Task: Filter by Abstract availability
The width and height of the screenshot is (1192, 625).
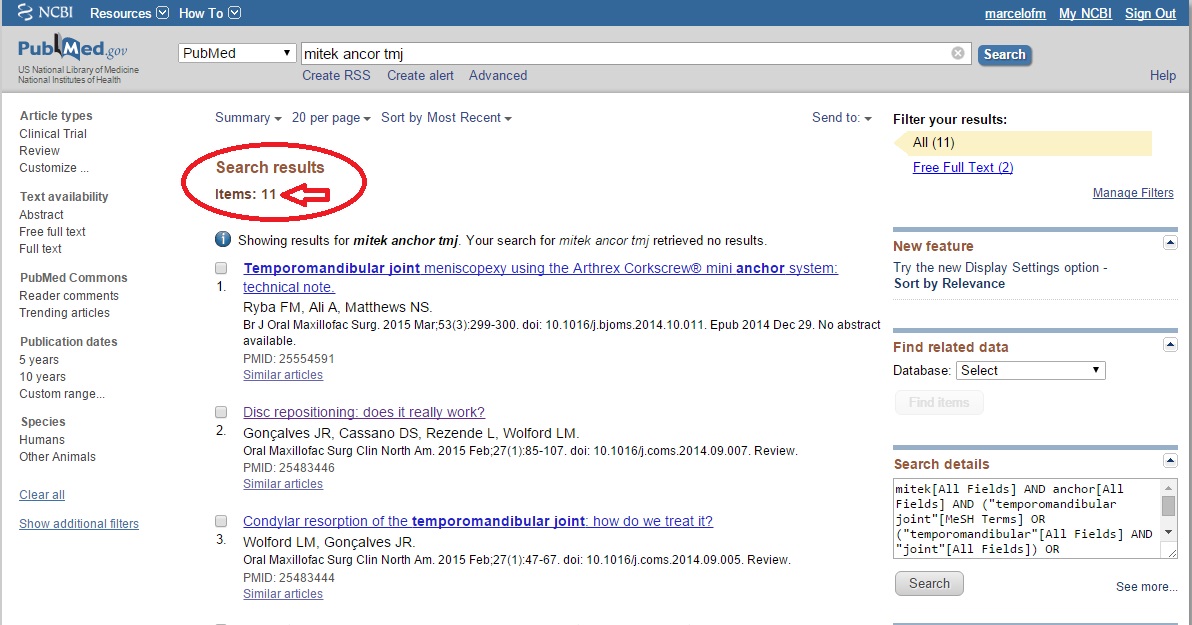Action: point(41,215)
